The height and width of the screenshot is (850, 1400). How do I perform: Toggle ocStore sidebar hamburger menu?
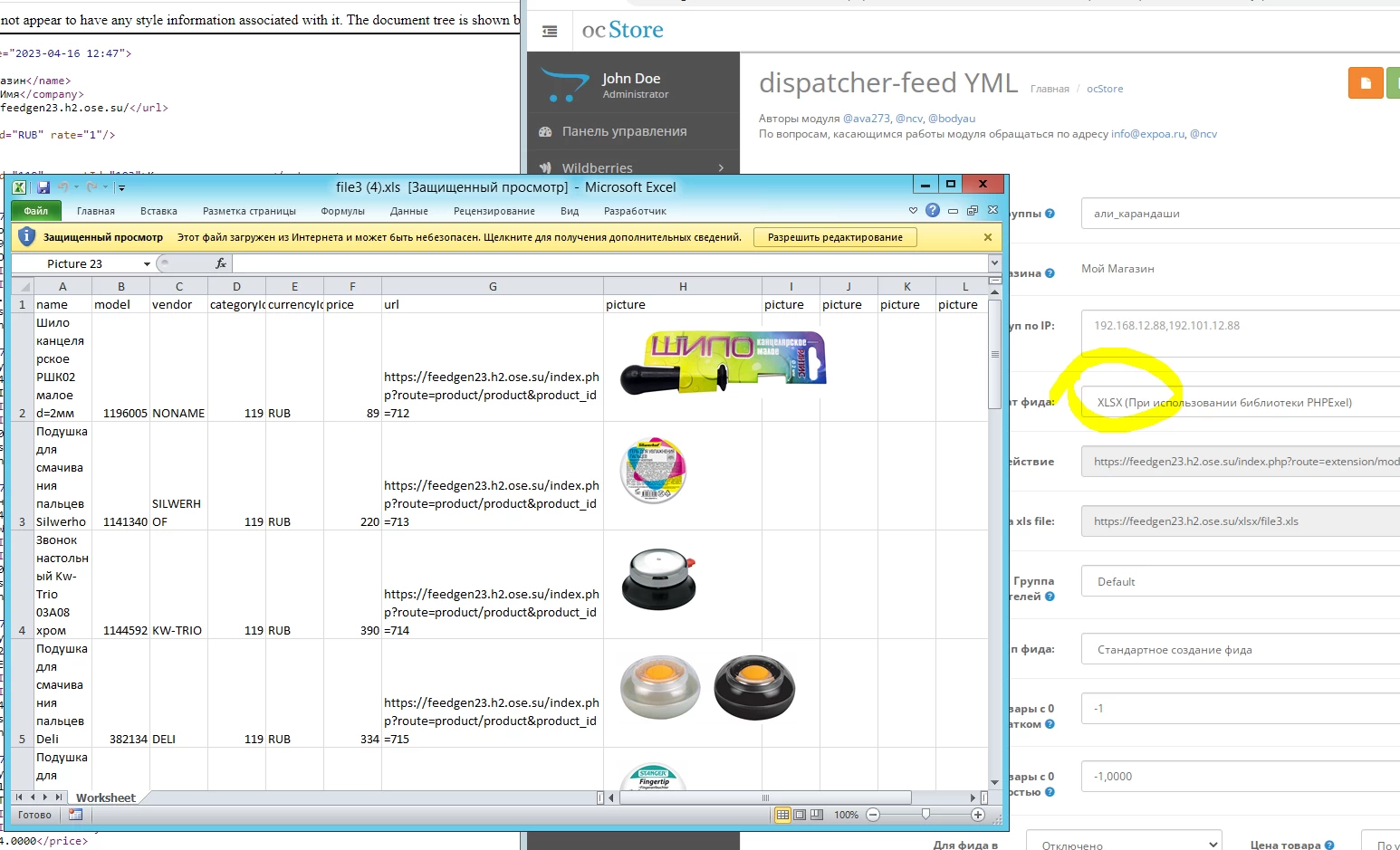pyautogui.click(x=550, y=32)
